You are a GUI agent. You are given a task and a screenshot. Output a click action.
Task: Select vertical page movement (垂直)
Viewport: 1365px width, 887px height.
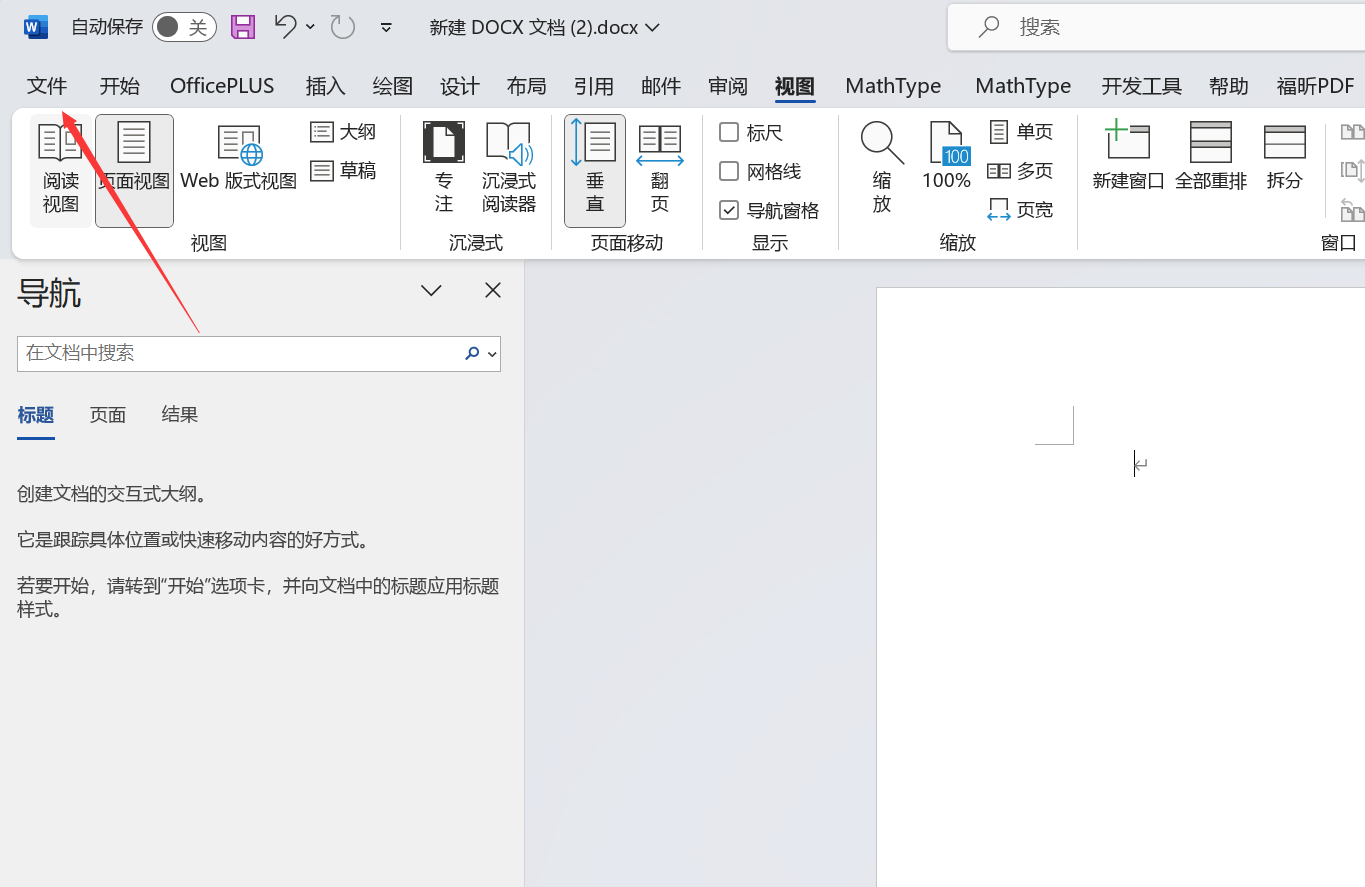point(595,170)
